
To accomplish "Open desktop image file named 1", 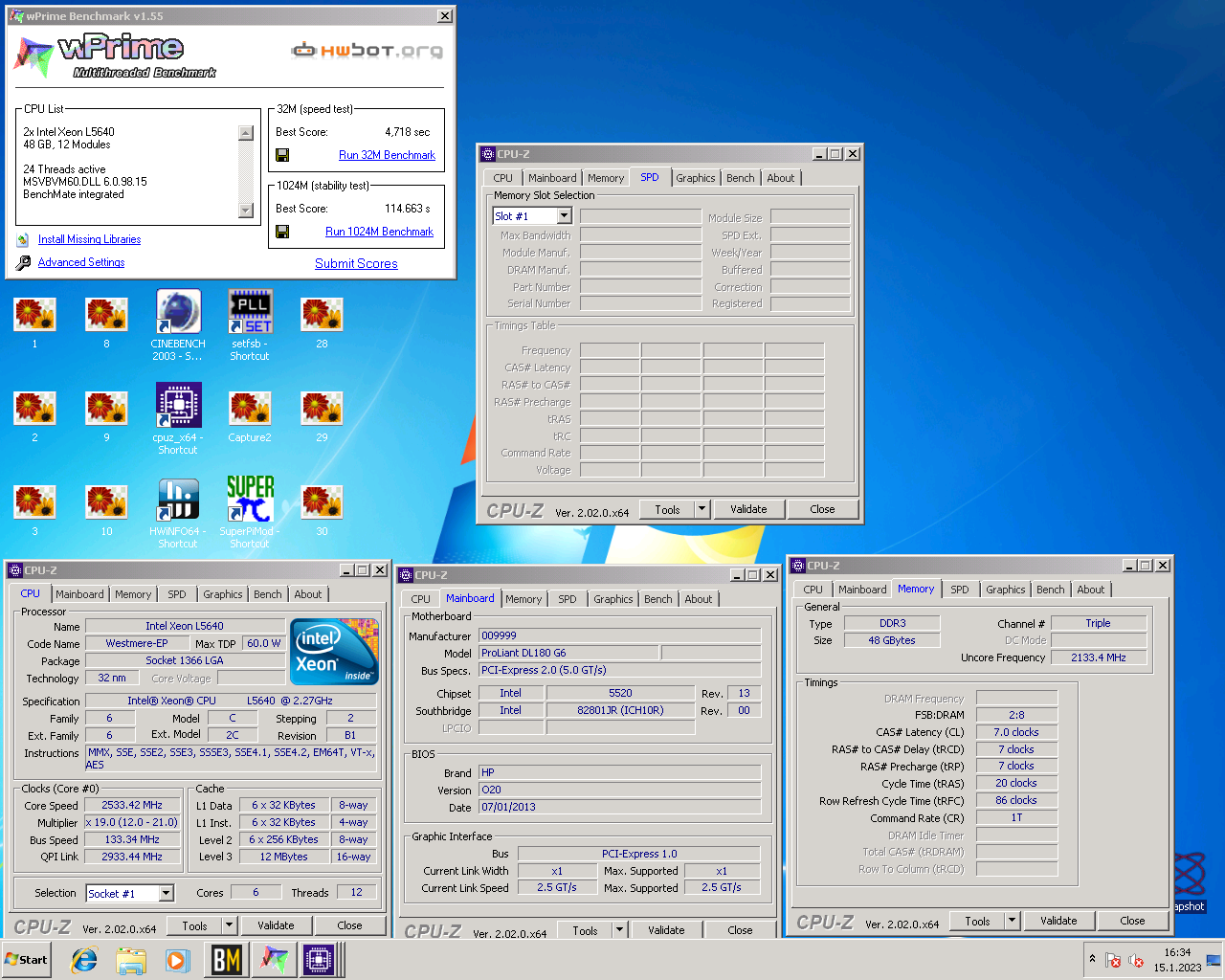I will point(34,323).
